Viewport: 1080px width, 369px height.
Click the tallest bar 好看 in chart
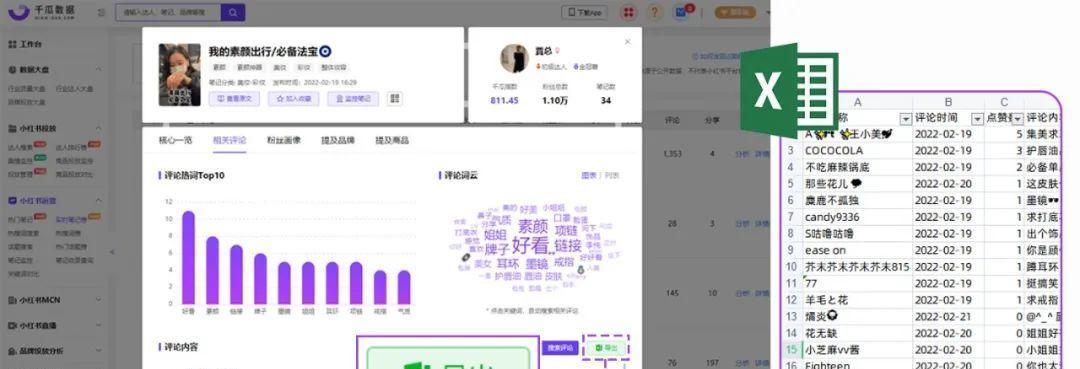tap(188, 258)
